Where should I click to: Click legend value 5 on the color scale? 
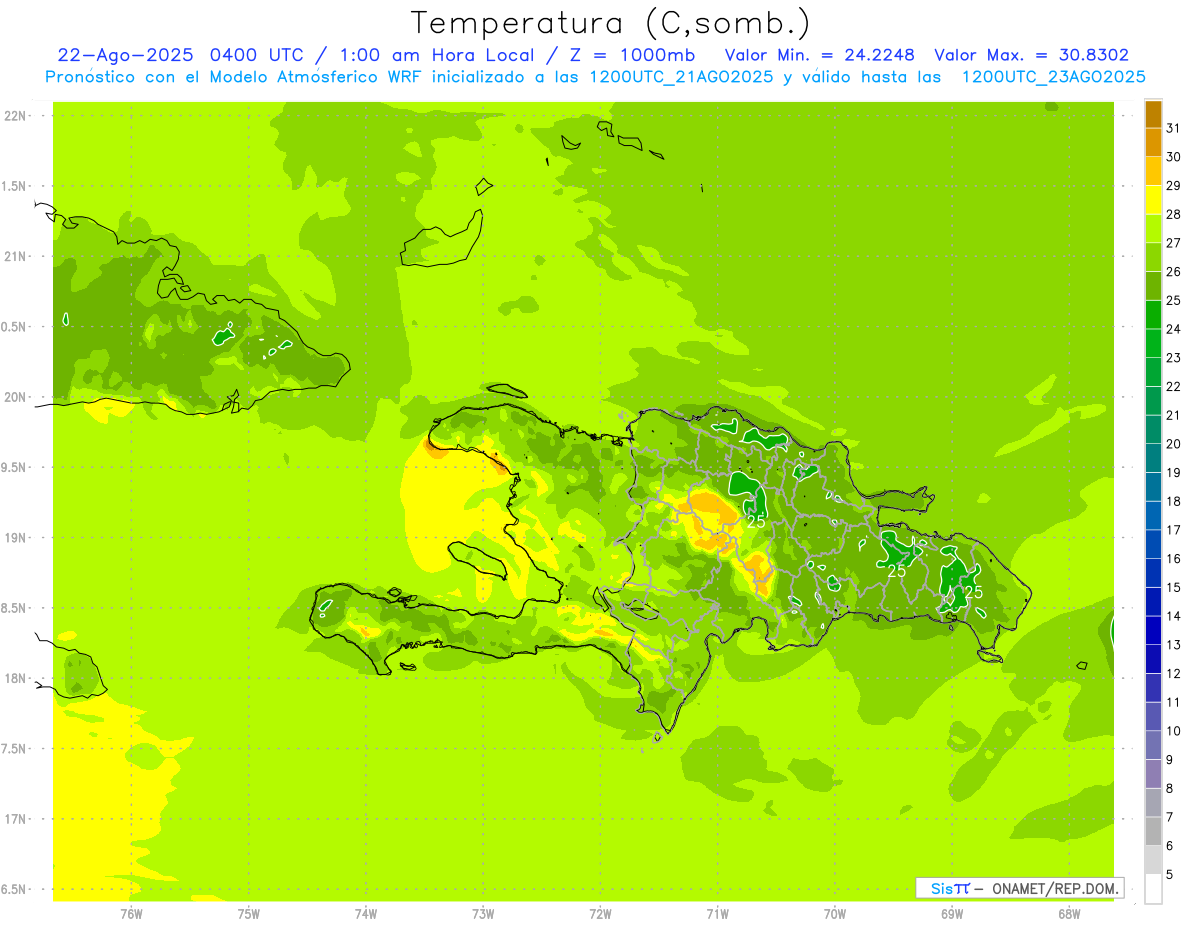[1171, 874]
